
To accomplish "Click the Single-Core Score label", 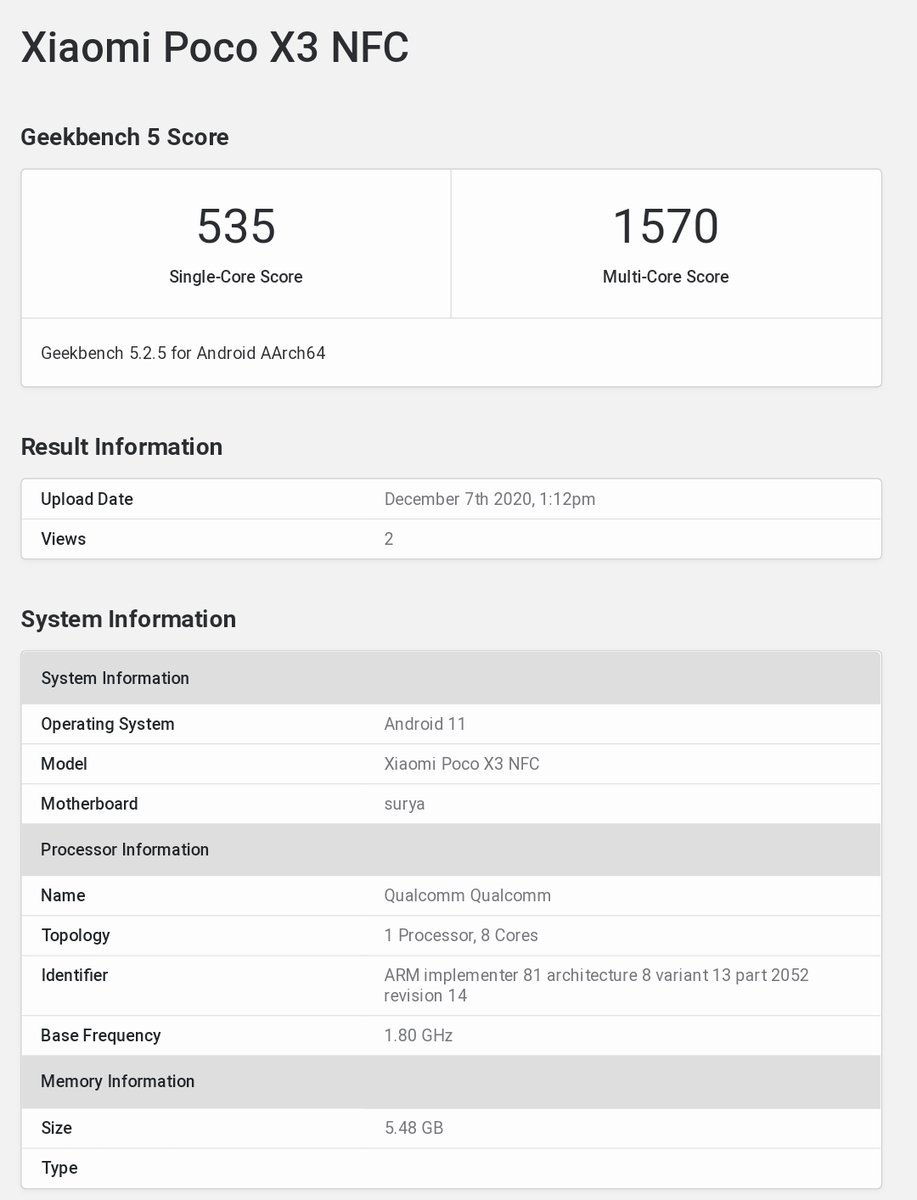I will click(x=236, y=277).
